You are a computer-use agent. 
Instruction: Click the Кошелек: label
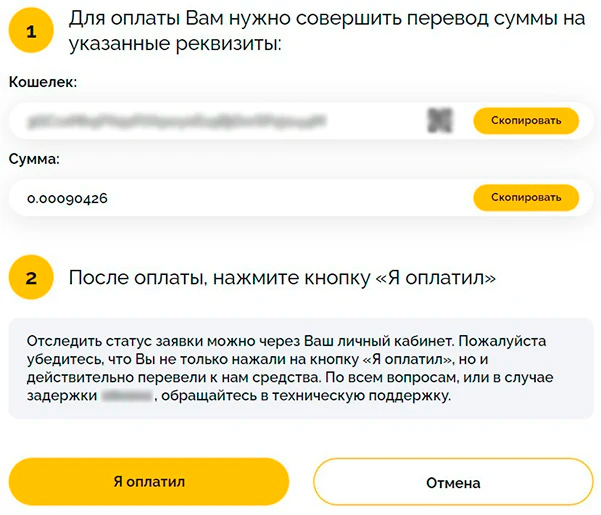[43, 81]
